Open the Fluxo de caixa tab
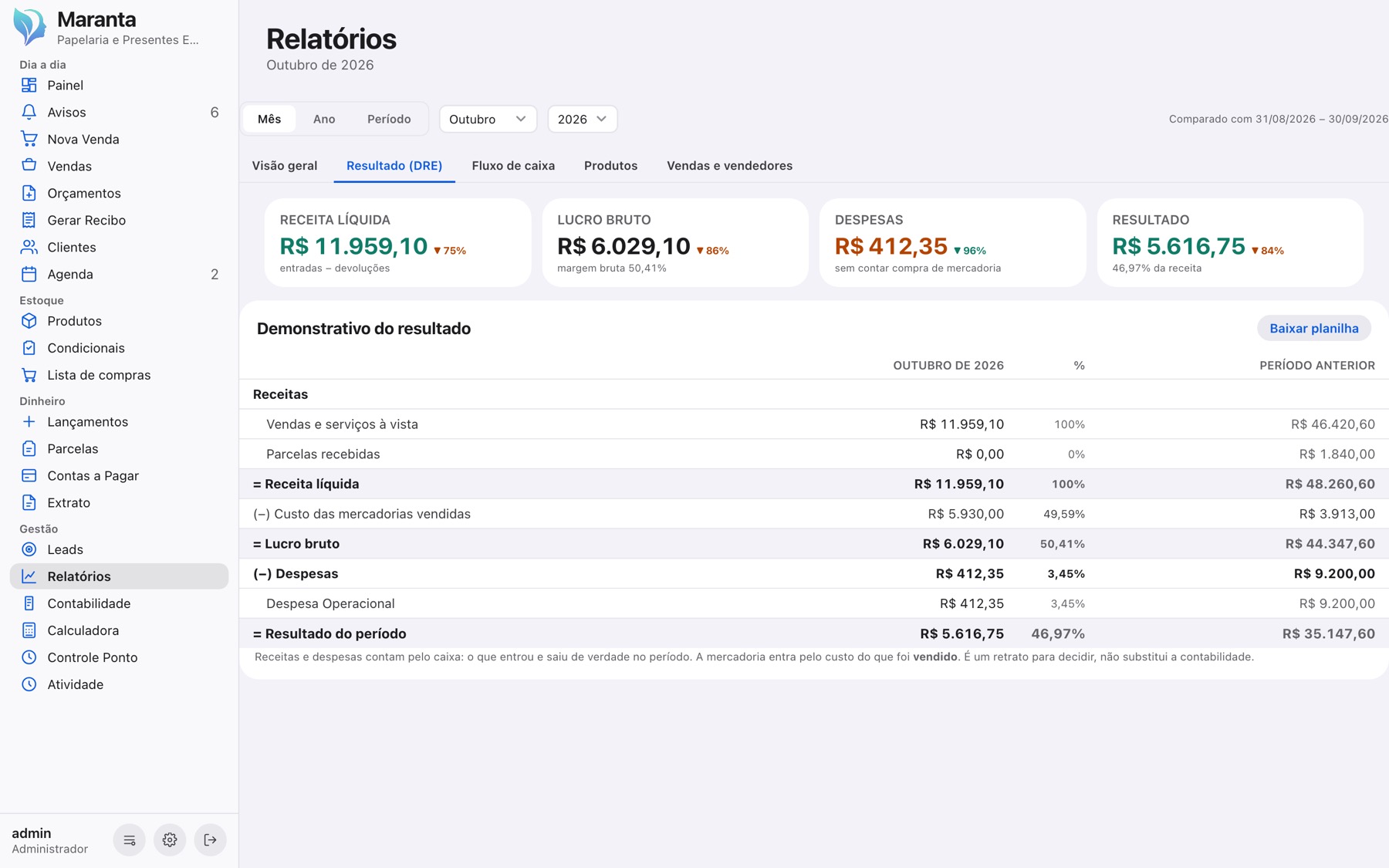 click(x=513, y=166)
